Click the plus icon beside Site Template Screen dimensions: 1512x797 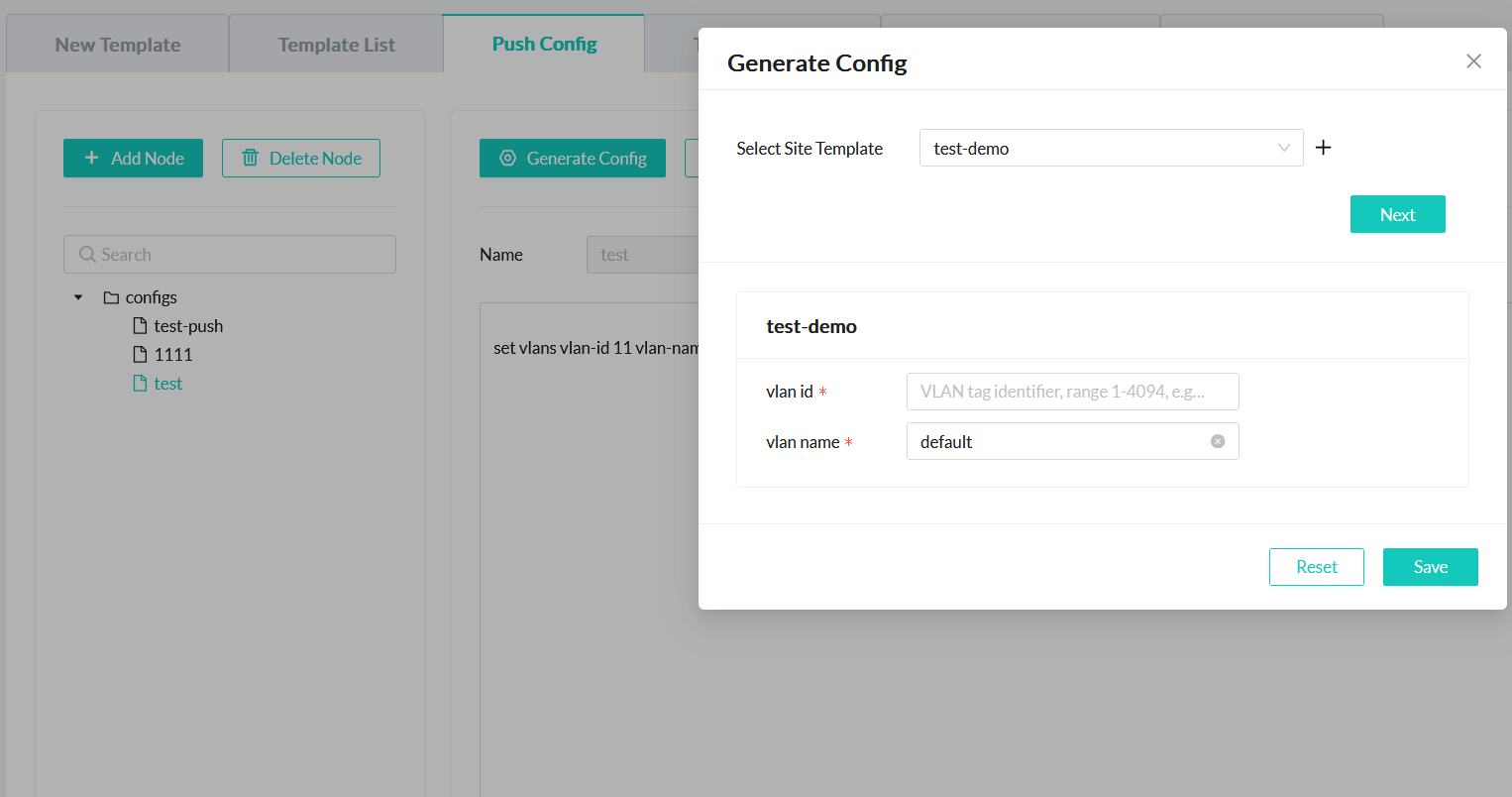(1323, 148)
